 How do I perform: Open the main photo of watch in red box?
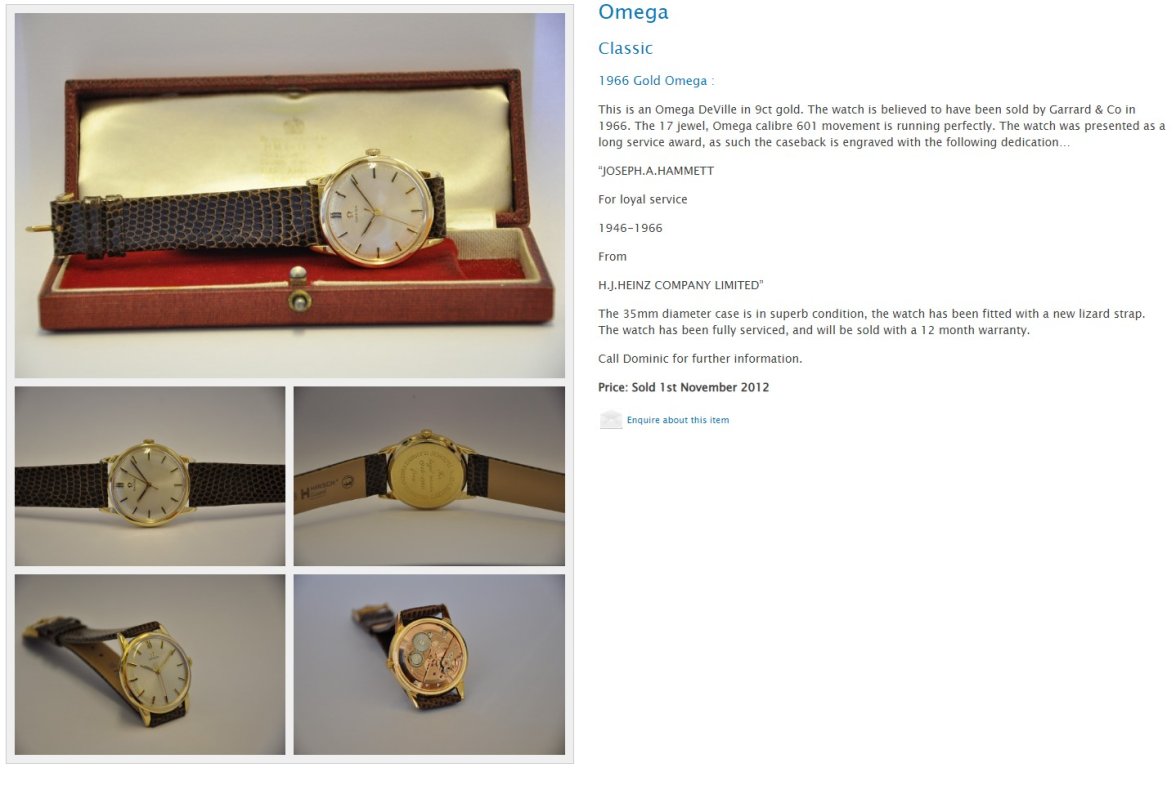290,195
